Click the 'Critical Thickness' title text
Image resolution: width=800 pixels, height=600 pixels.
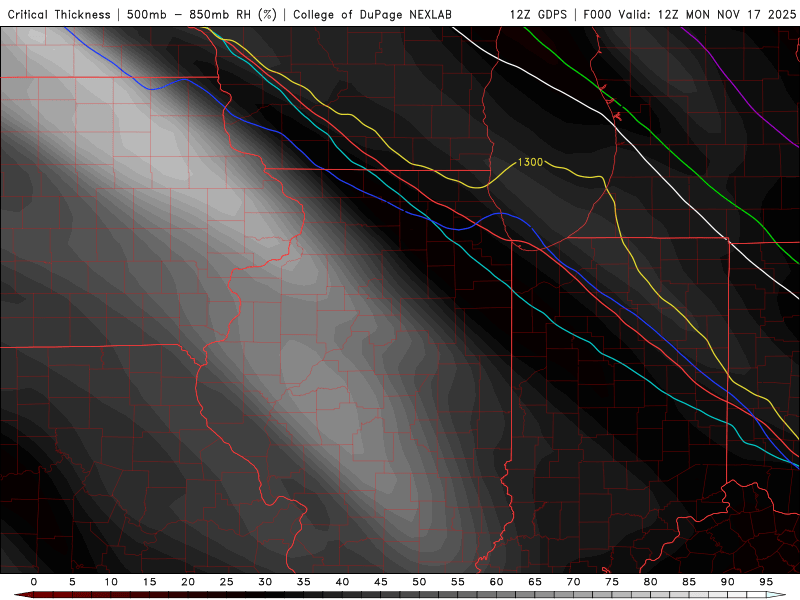coord(59,15)
